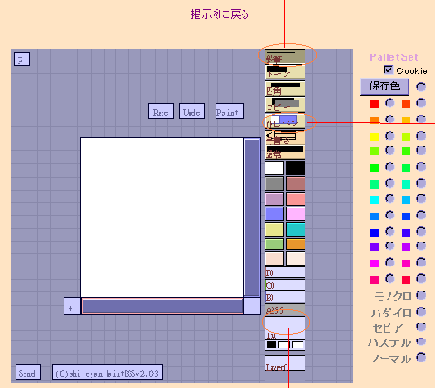Pick the gray swatch in tool palette

[x=274, y=184]
